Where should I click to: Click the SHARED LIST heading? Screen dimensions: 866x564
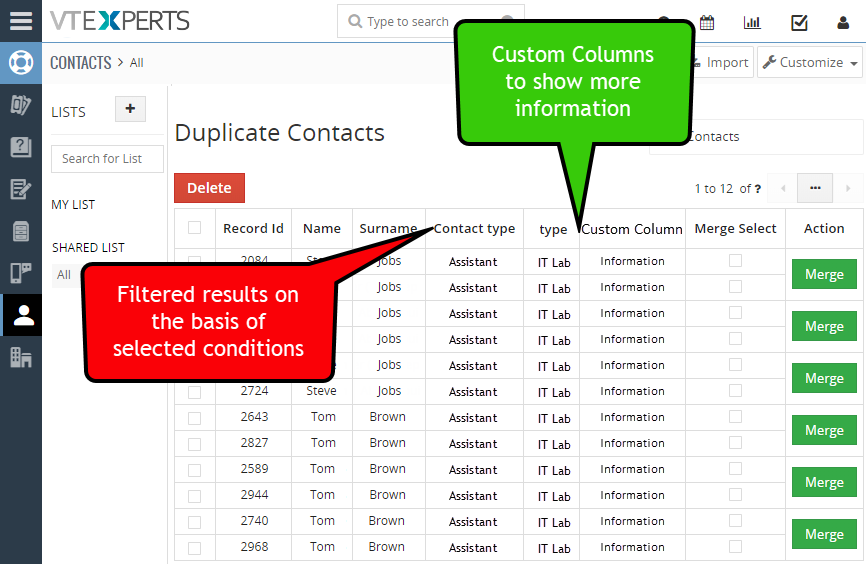coord(88,247)
